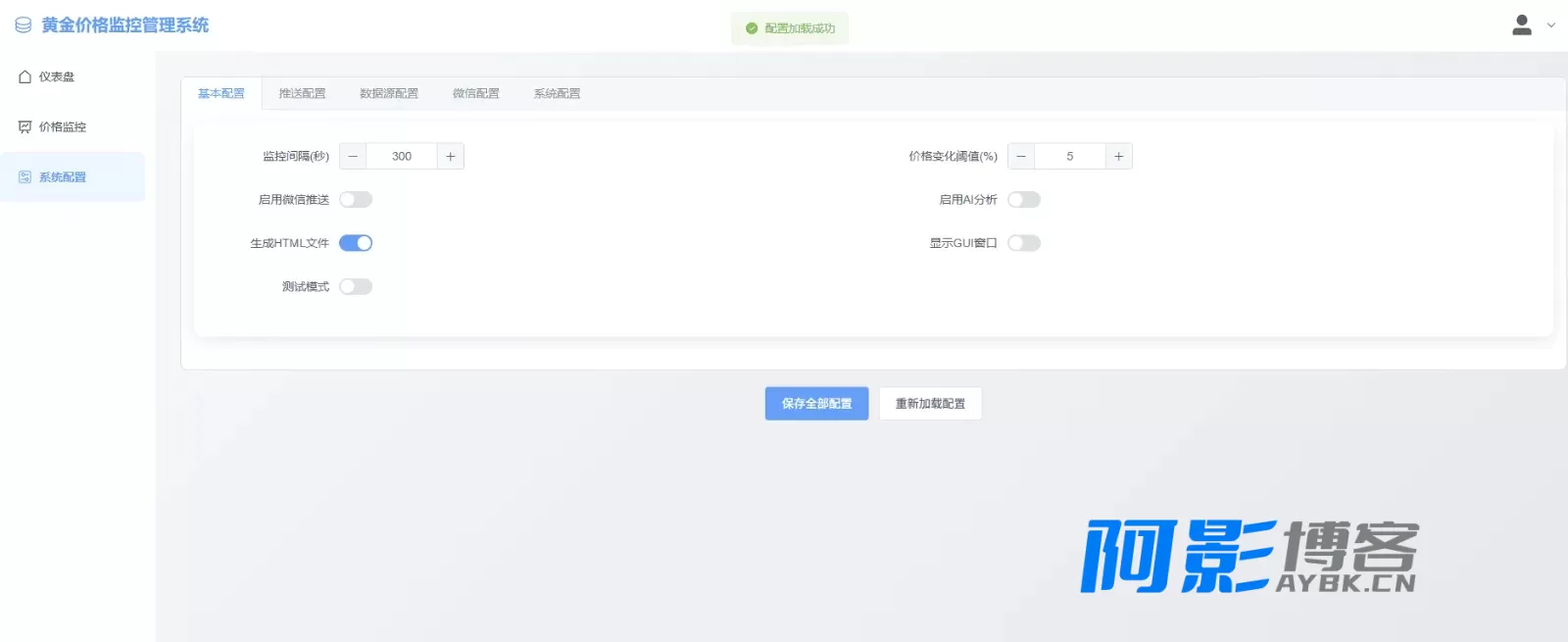Click the 价格变化阈值(%) label
The width and height of the screenshot is (1568, 642).
pos(953,156)
